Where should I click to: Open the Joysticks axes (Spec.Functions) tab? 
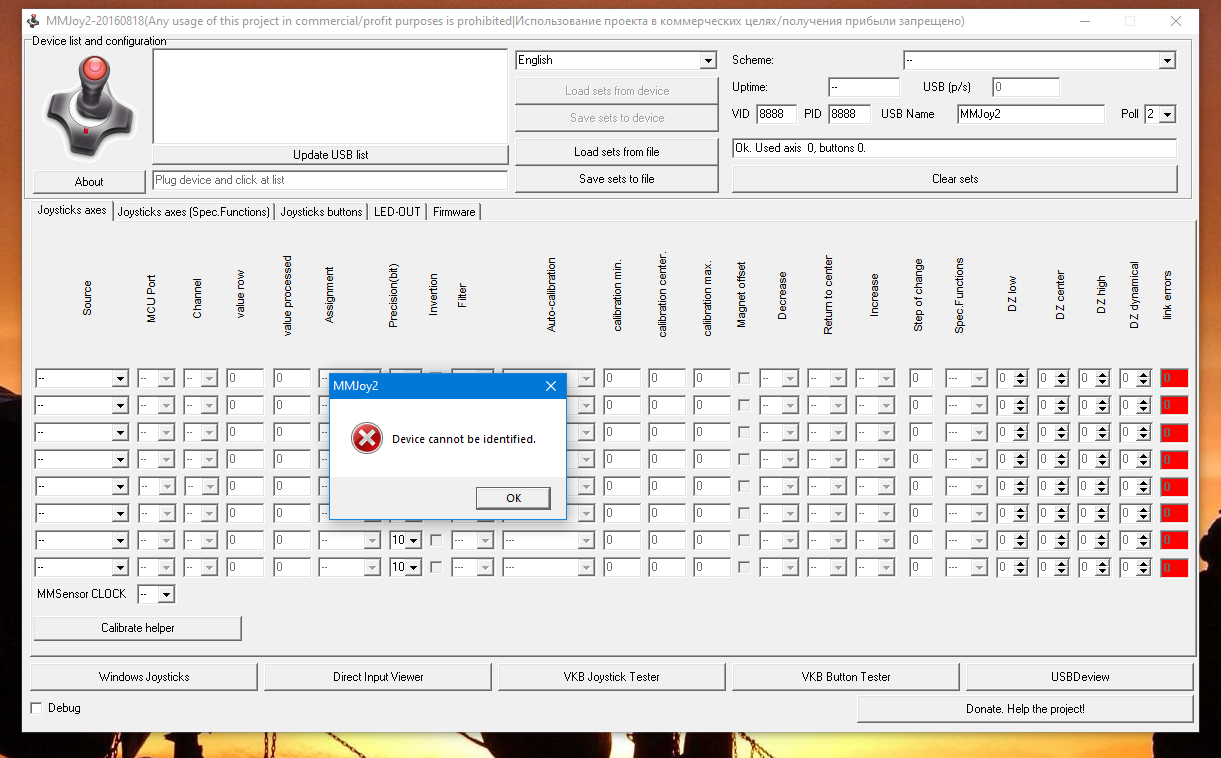pos(194,212)
